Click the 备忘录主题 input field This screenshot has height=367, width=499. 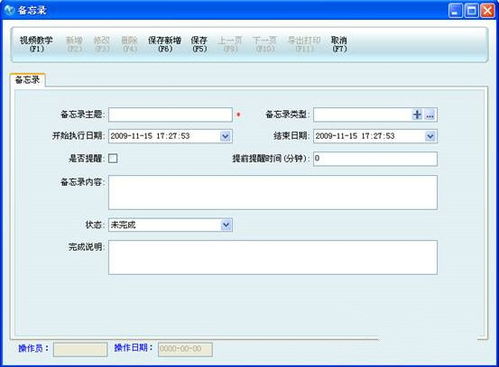pos(170,115)
